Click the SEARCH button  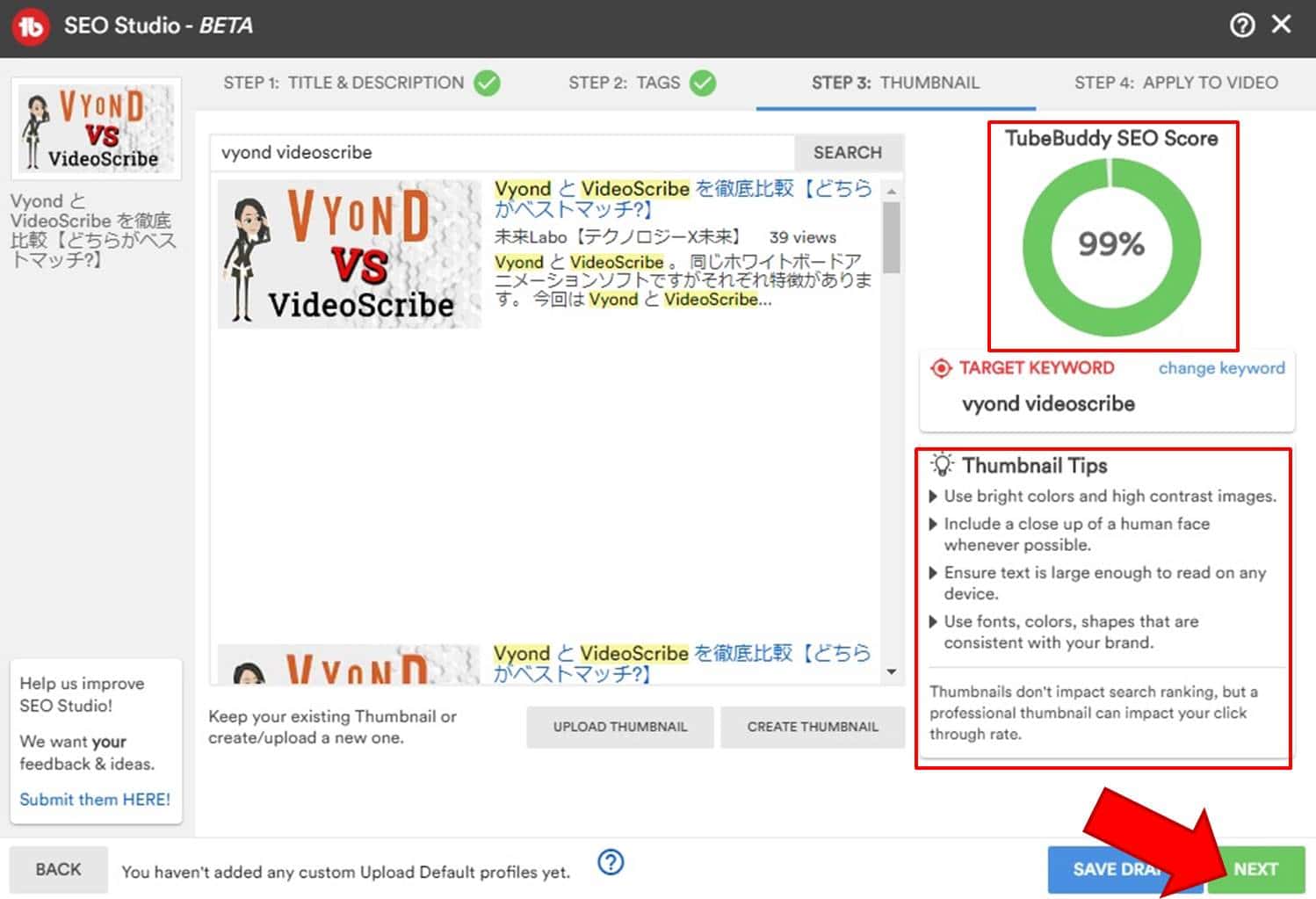tap(848, 153)
